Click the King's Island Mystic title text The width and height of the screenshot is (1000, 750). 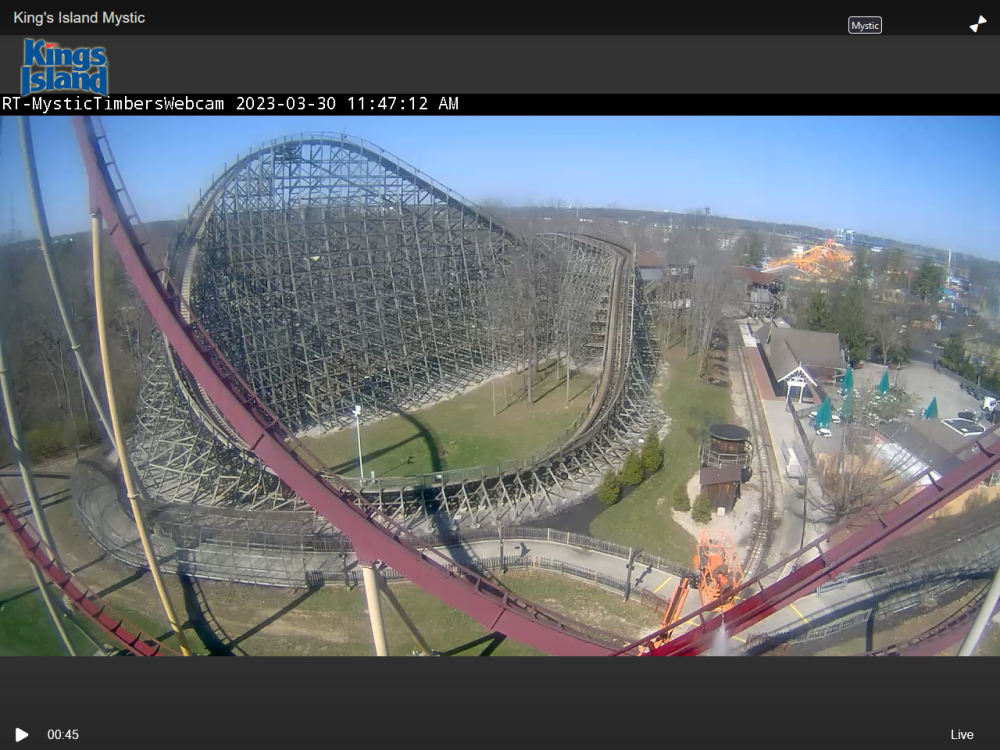click(79, 18)
